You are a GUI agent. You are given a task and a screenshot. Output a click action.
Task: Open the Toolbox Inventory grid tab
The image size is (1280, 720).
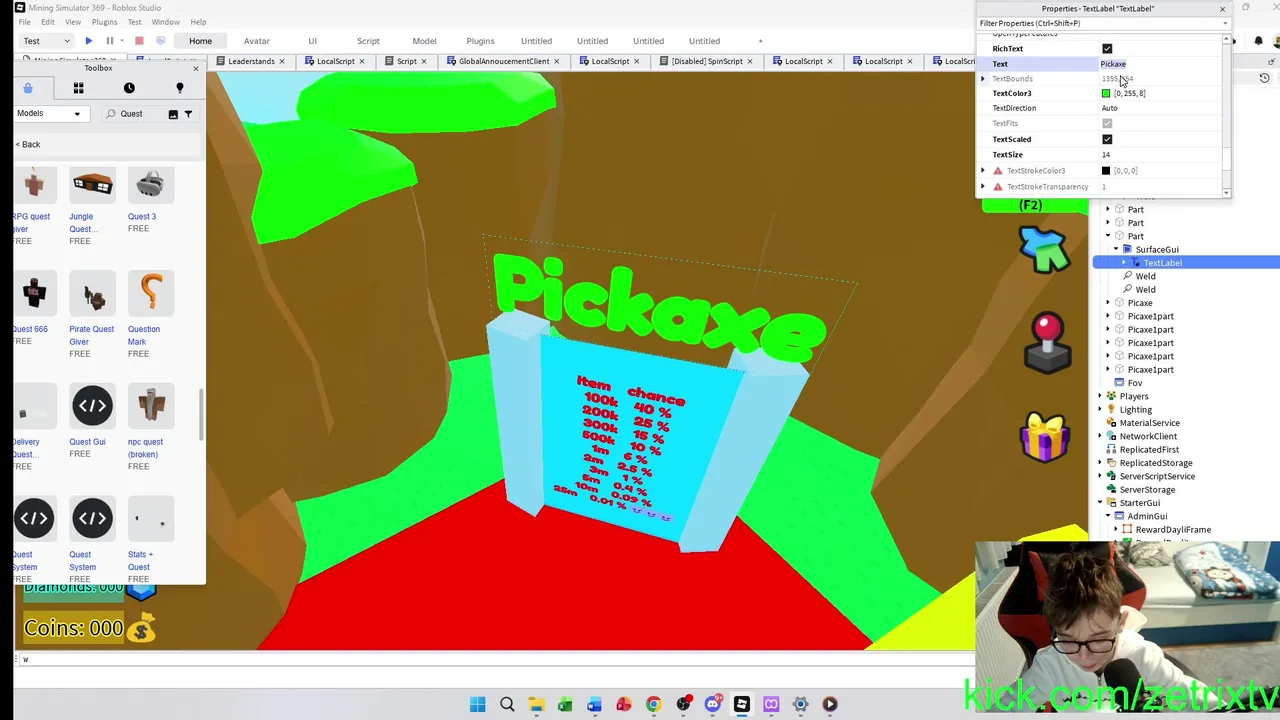78,88
